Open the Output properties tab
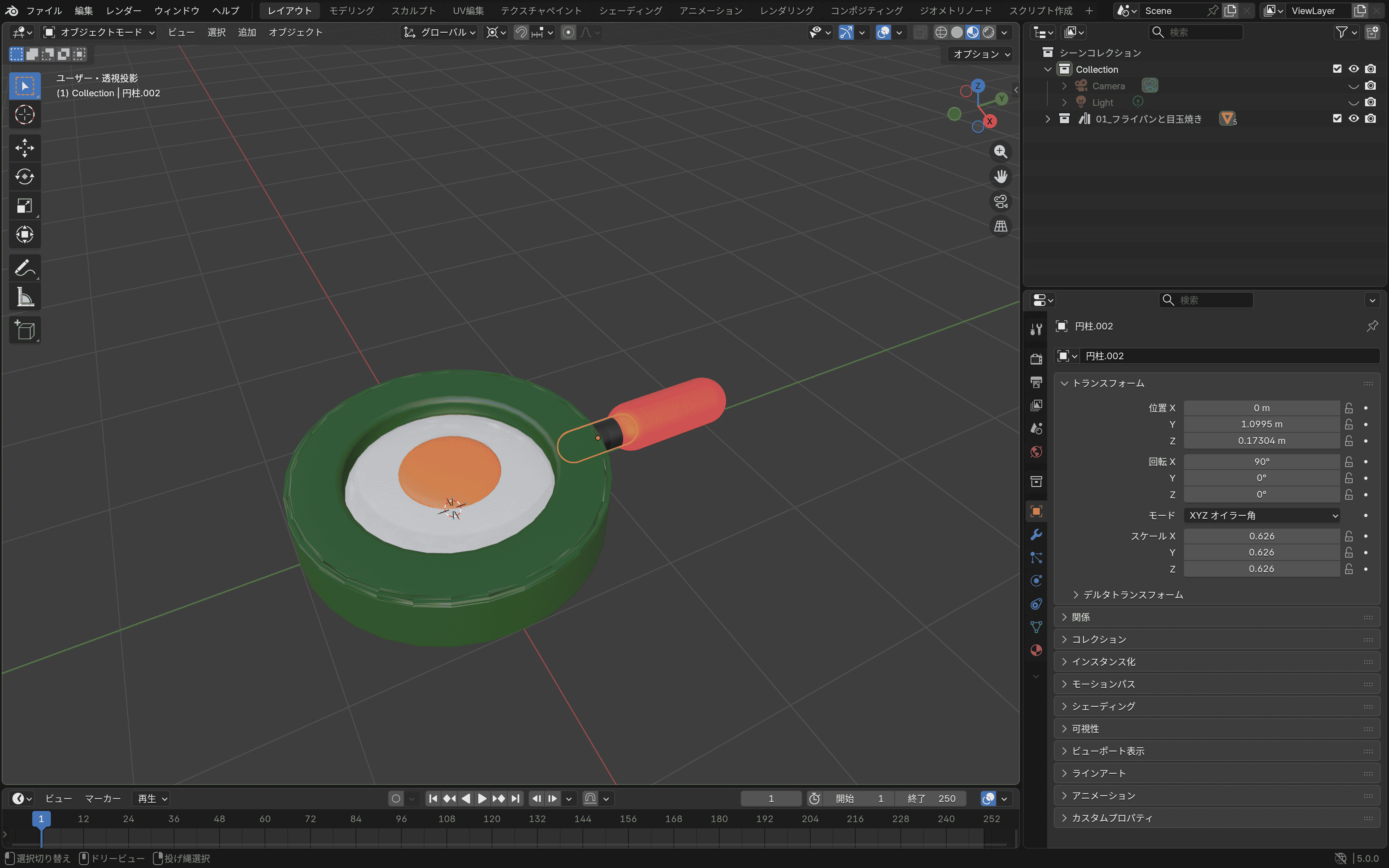 tap(1036, 382)
